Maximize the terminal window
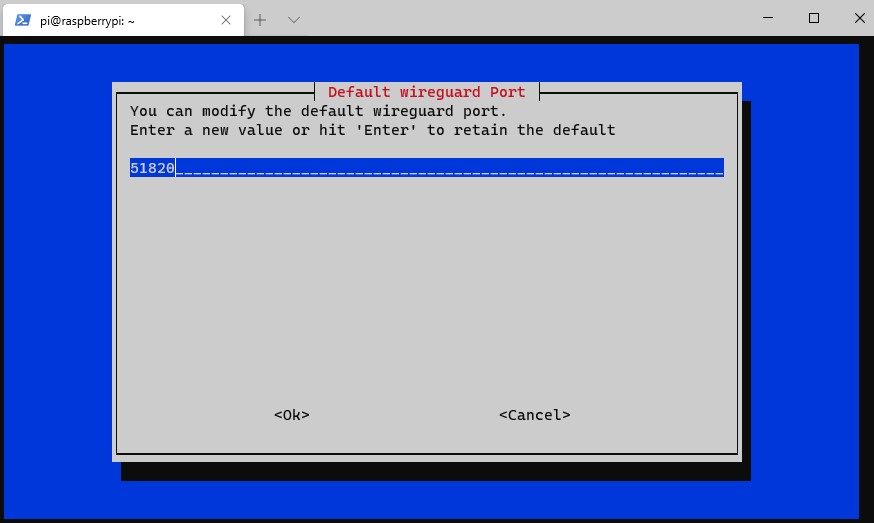Image resolution: width=874 pixels, height=523 pixels. point(813,18)
